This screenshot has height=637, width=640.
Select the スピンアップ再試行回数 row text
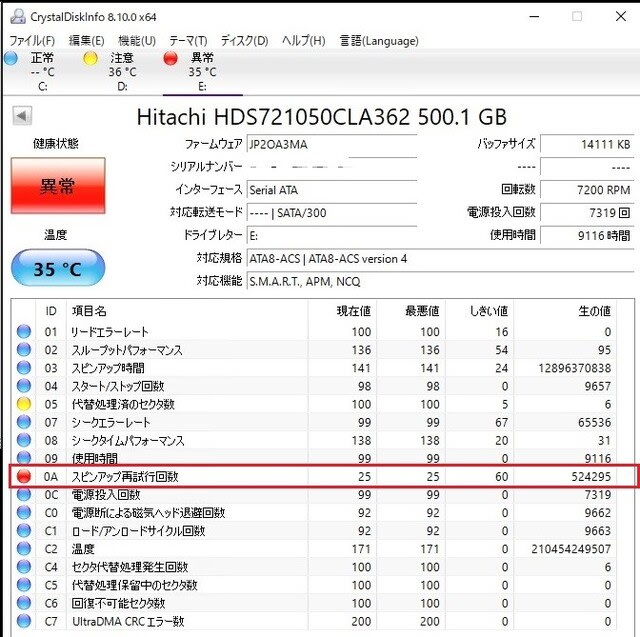125,477
